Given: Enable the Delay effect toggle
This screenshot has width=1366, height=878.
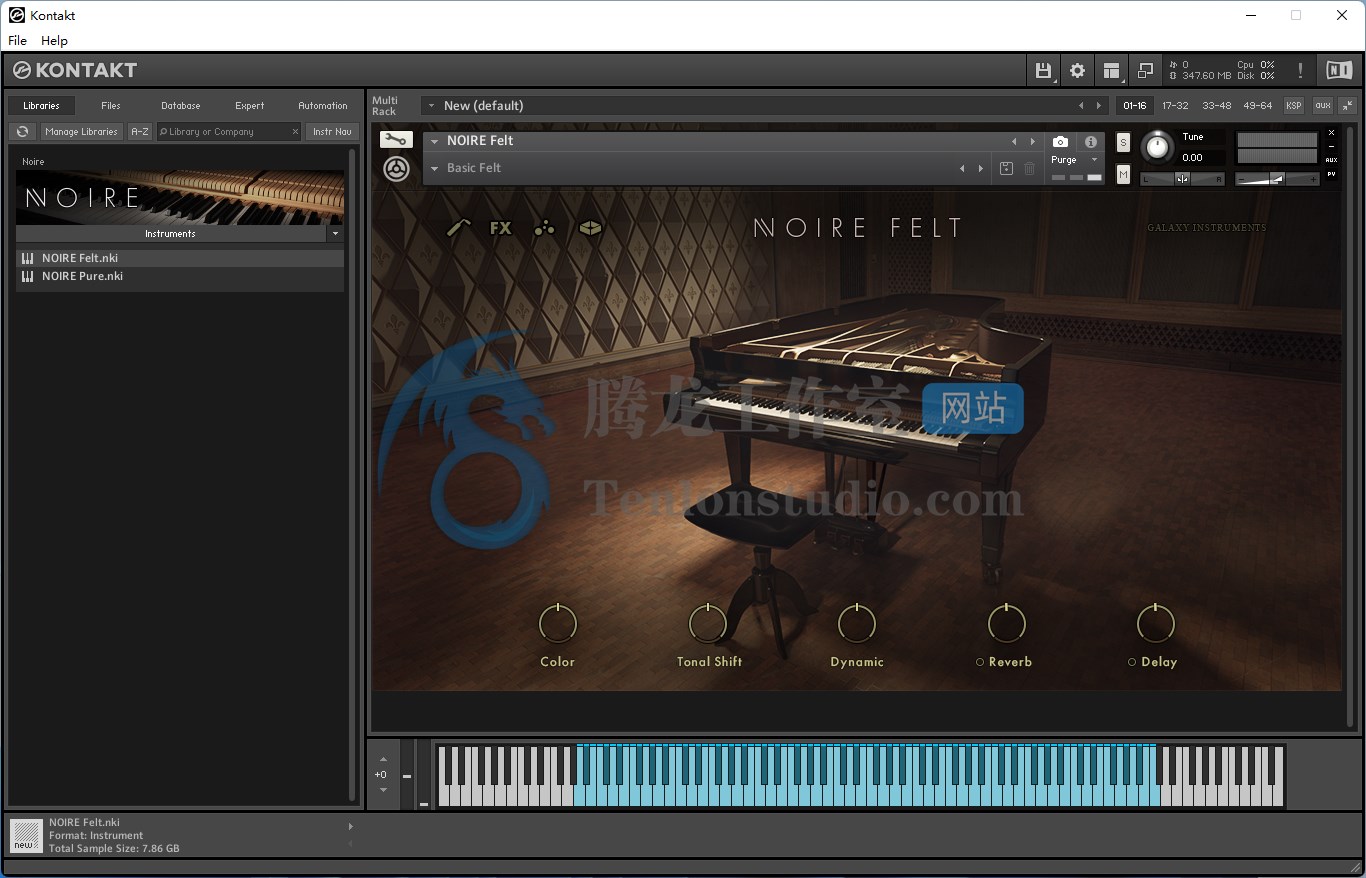Looking at the screenshot, I should [1132, 662].
